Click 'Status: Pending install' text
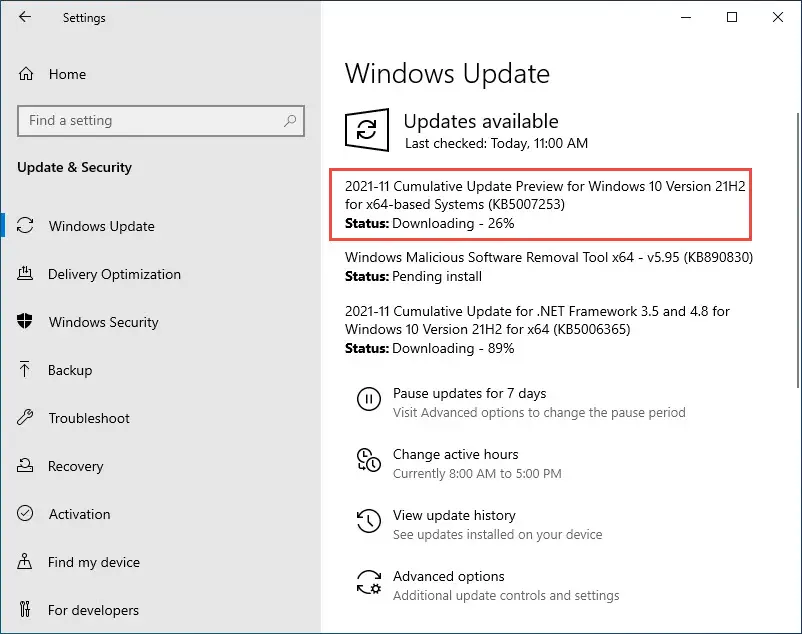 point(413,277)
